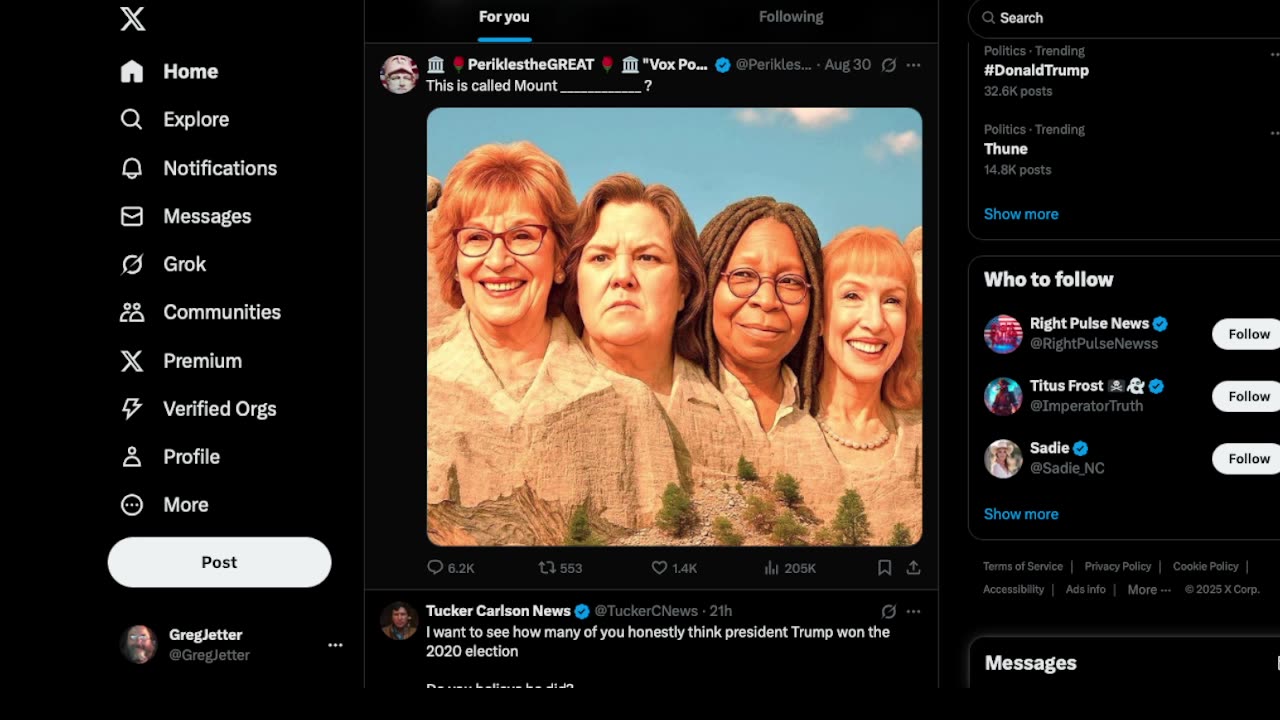Open Cookie Policy link

coord(1205,566)
